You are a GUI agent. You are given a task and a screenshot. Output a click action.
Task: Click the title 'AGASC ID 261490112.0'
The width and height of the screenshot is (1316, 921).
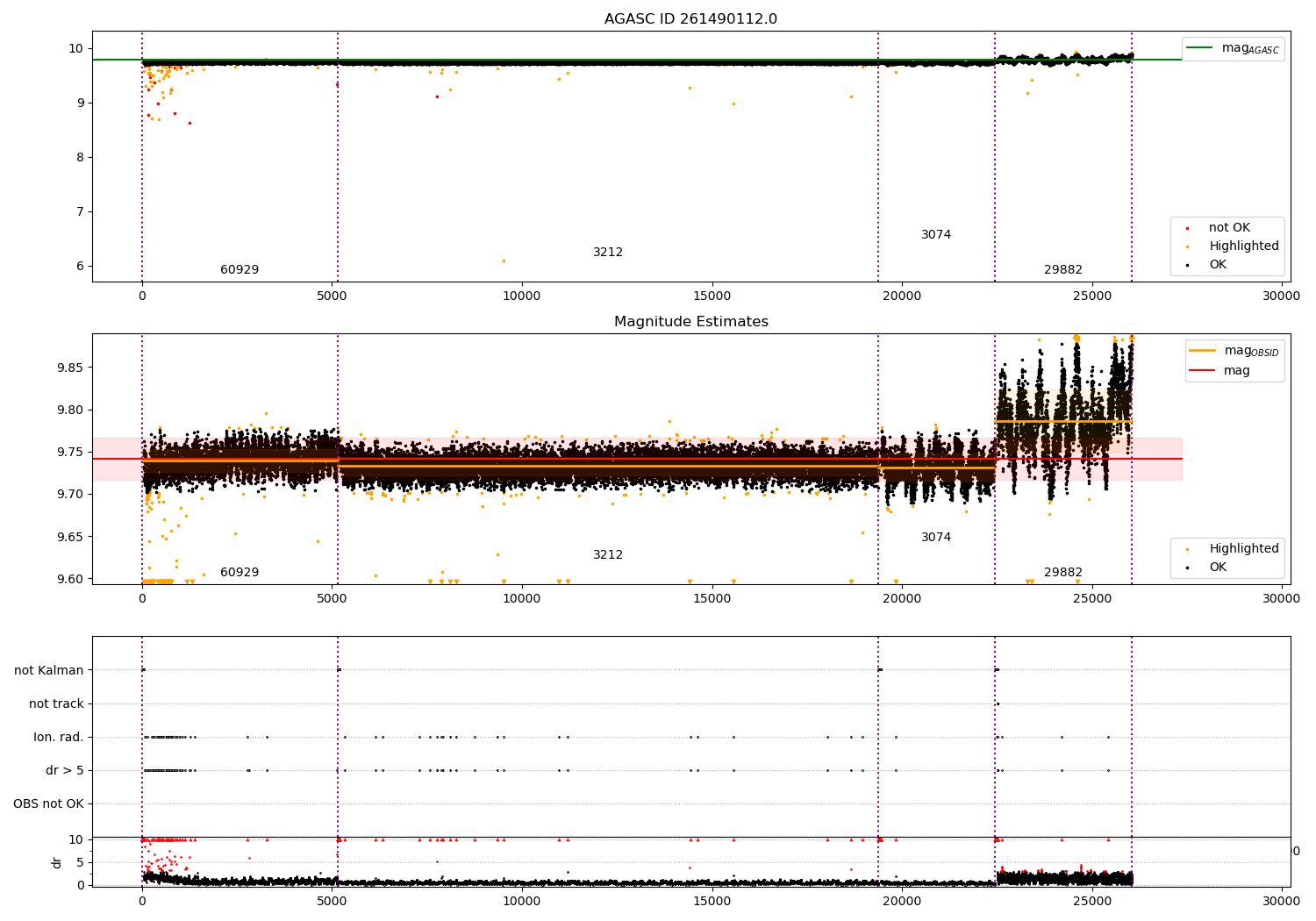coord(690,19)
